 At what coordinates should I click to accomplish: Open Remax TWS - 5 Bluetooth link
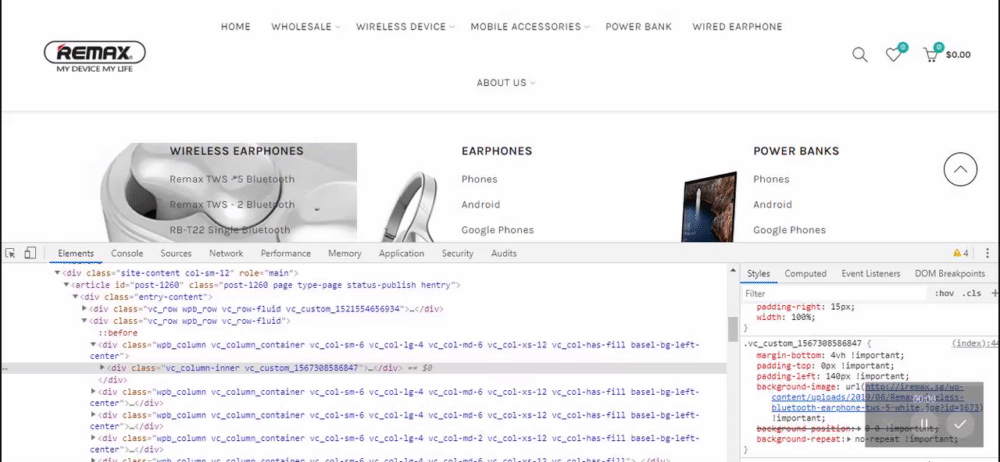232,179
